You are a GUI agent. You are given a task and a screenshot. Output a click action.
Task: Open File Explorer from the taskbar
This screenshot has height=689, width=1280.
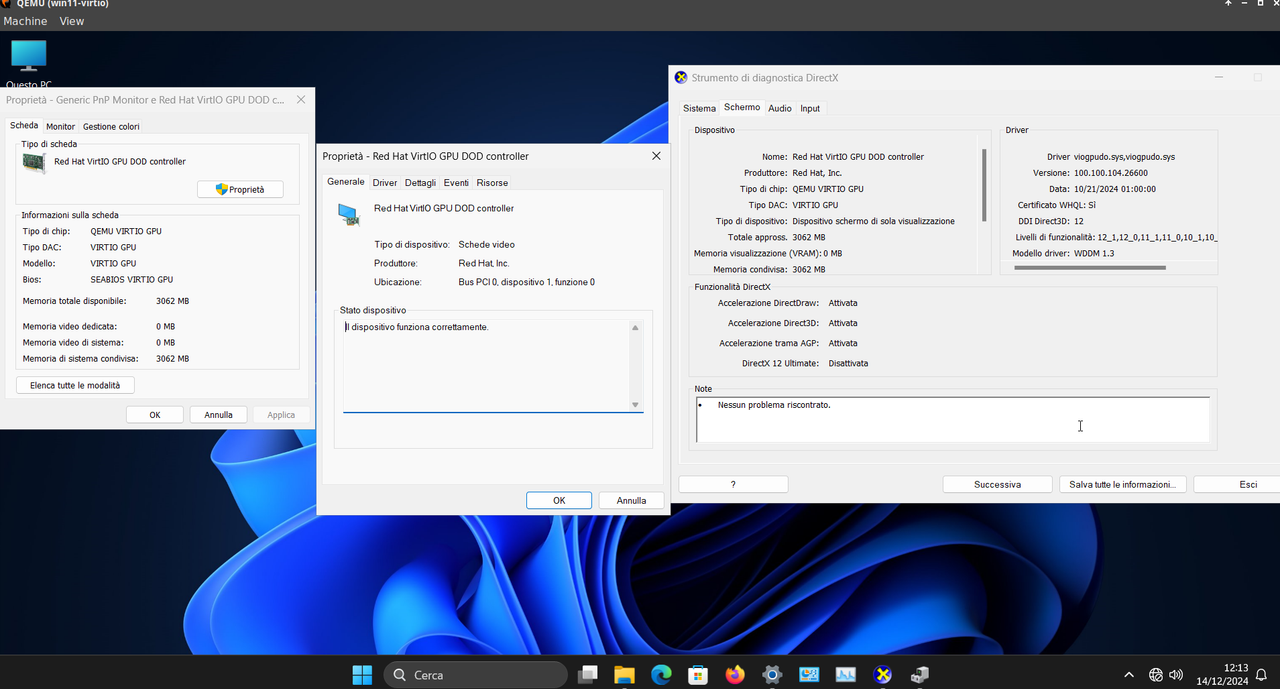click(624, 675)
